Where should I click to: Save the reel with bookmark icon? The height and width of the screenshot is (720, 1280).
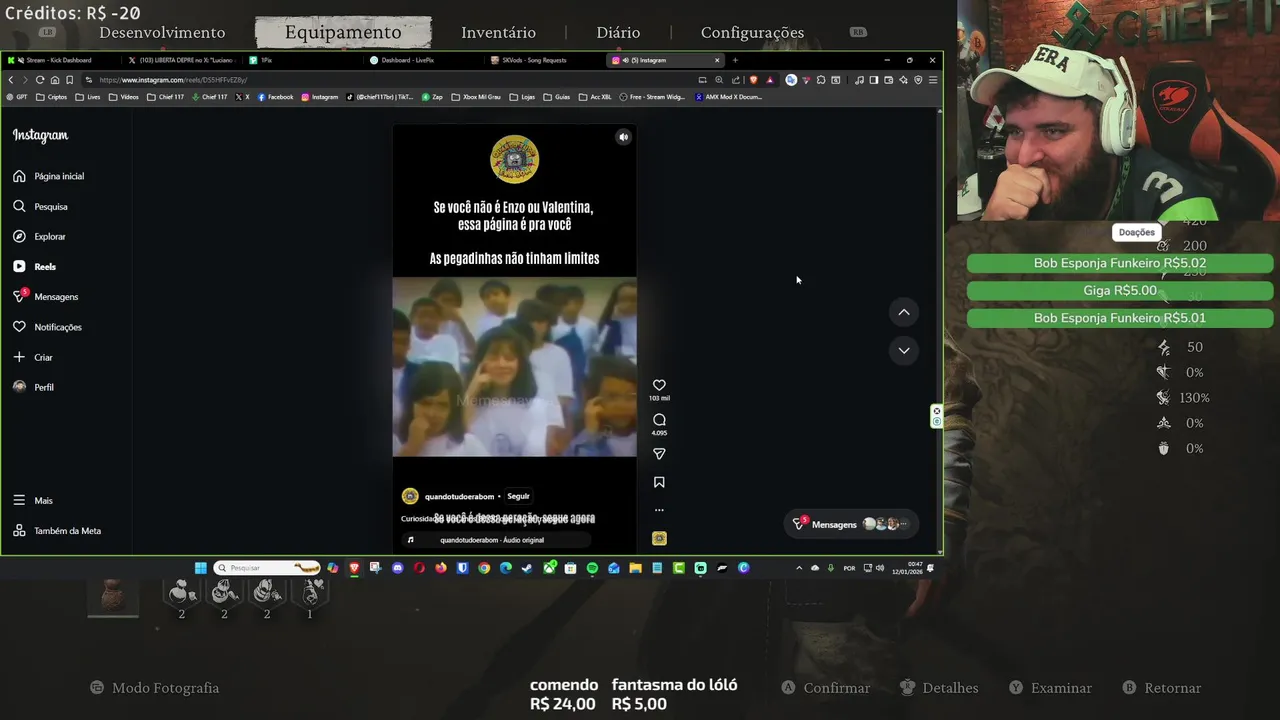(659, 482)
